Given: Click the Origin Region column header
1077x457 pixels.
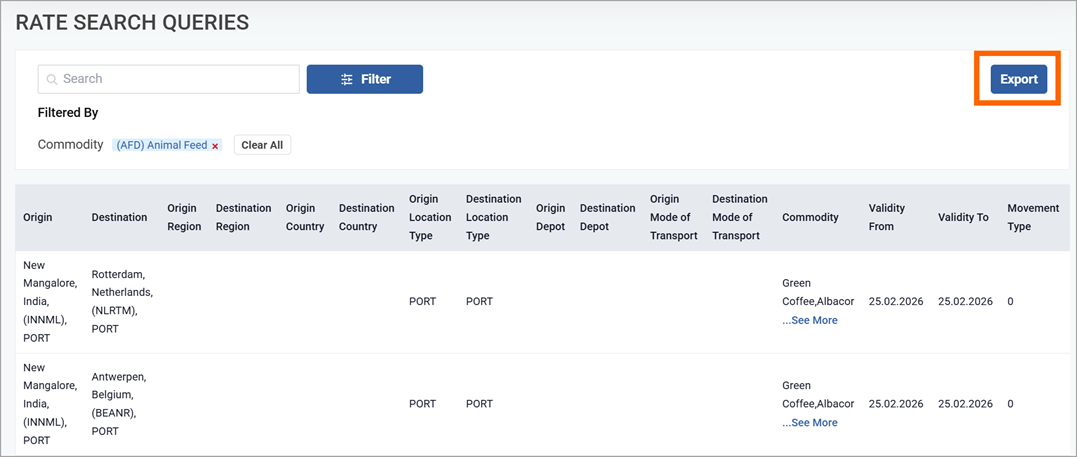Looking at the screenshot, I should (x=184, y=217).
